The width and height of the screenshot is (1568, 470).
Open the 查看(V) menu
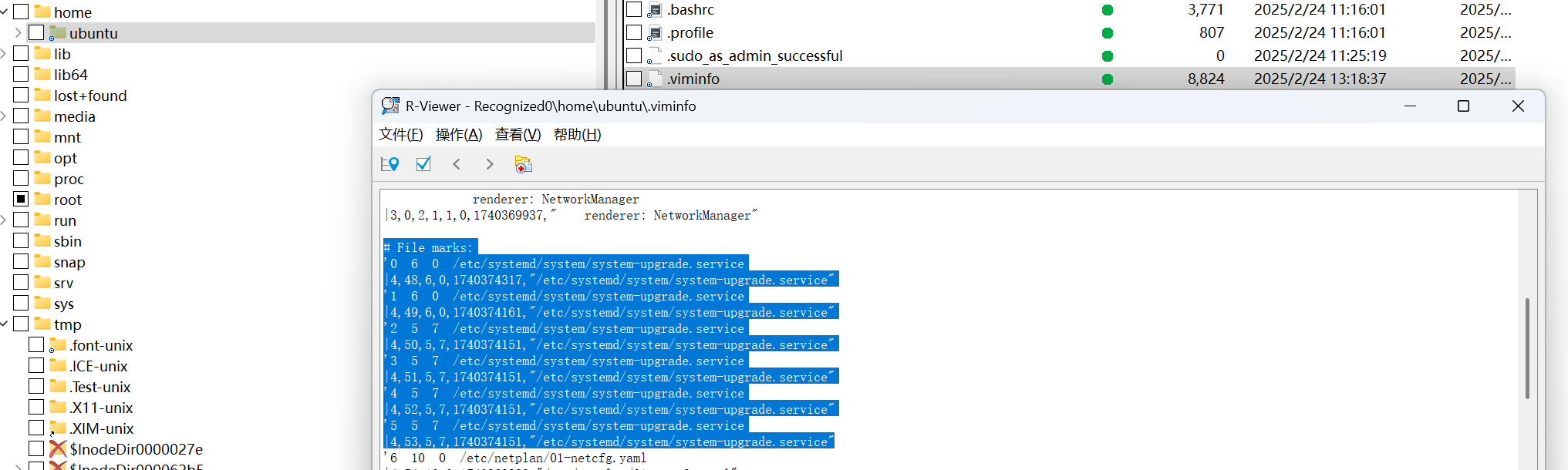click(x=518, y=135)
